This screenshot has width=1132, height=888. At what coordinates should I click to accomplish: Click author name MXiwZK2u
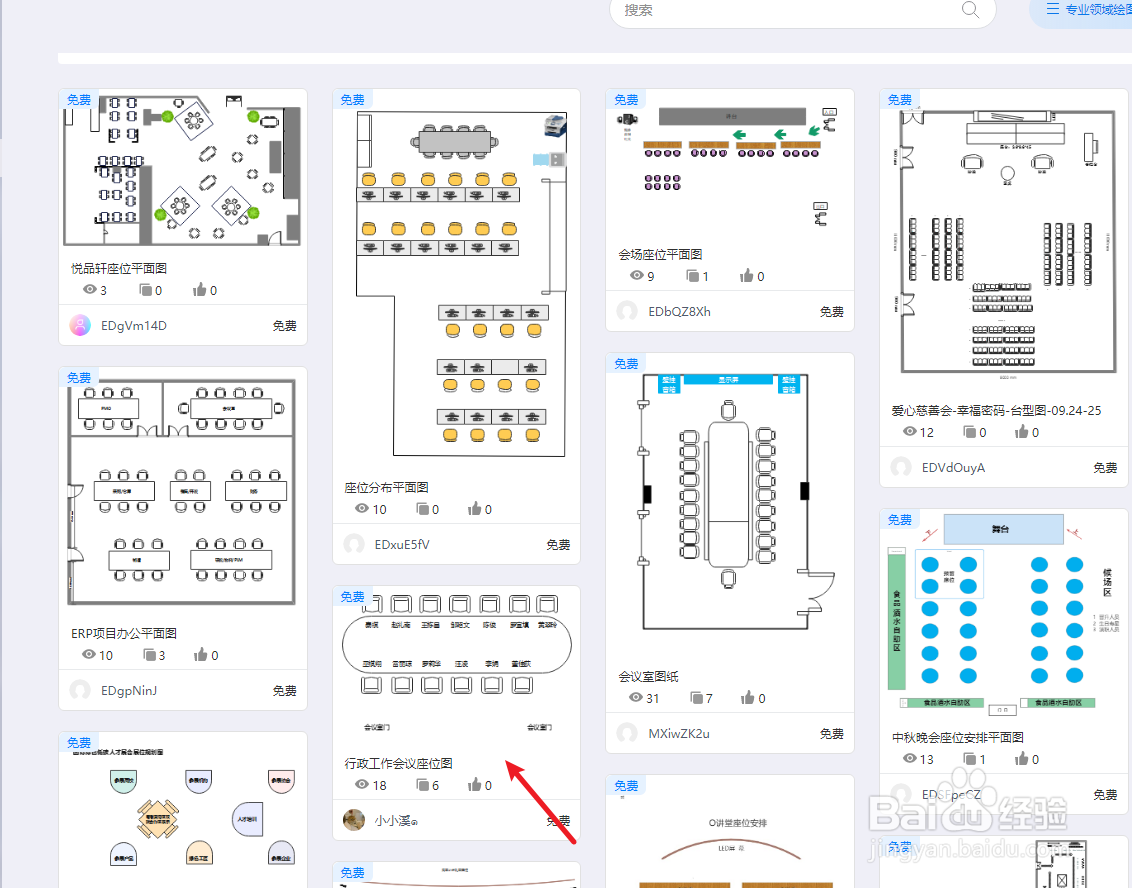coord(679,734)
